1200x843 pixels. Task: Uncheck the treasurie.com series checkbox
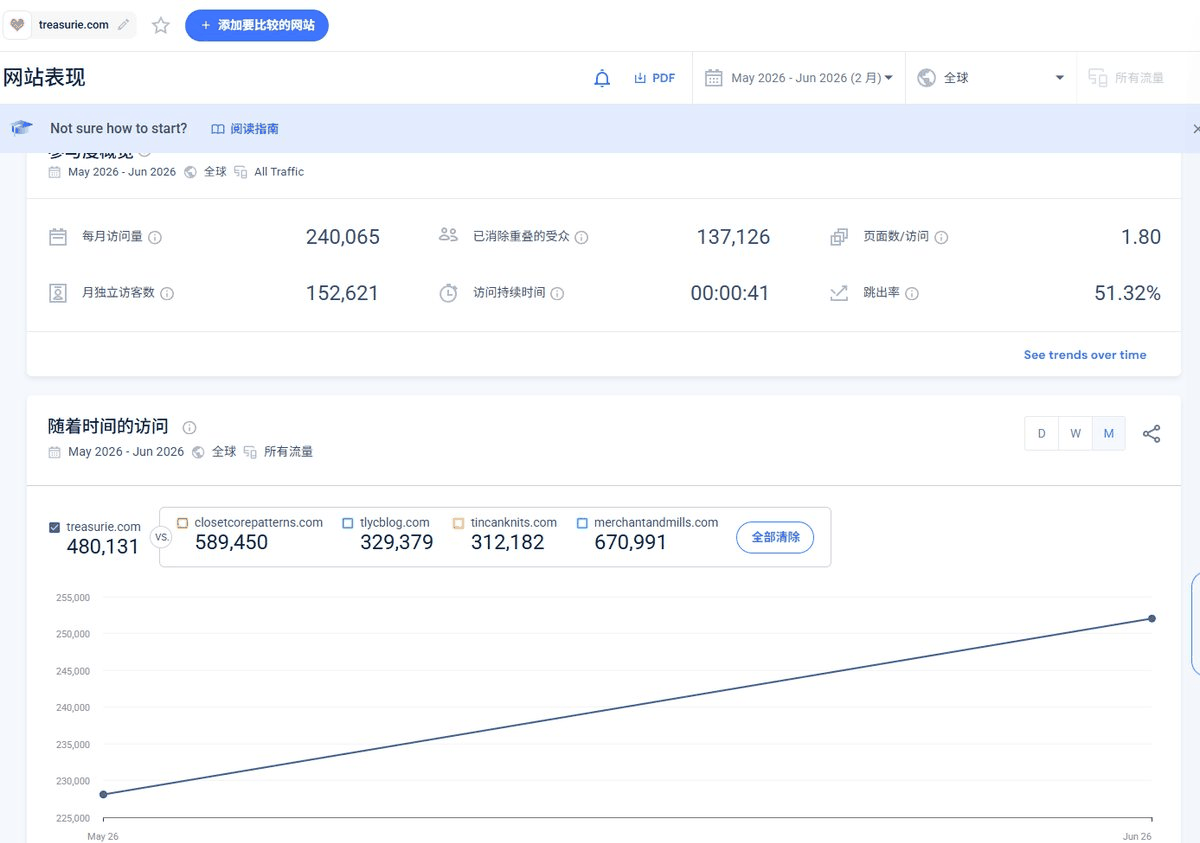pyautogui.click(x=54, y=527)
